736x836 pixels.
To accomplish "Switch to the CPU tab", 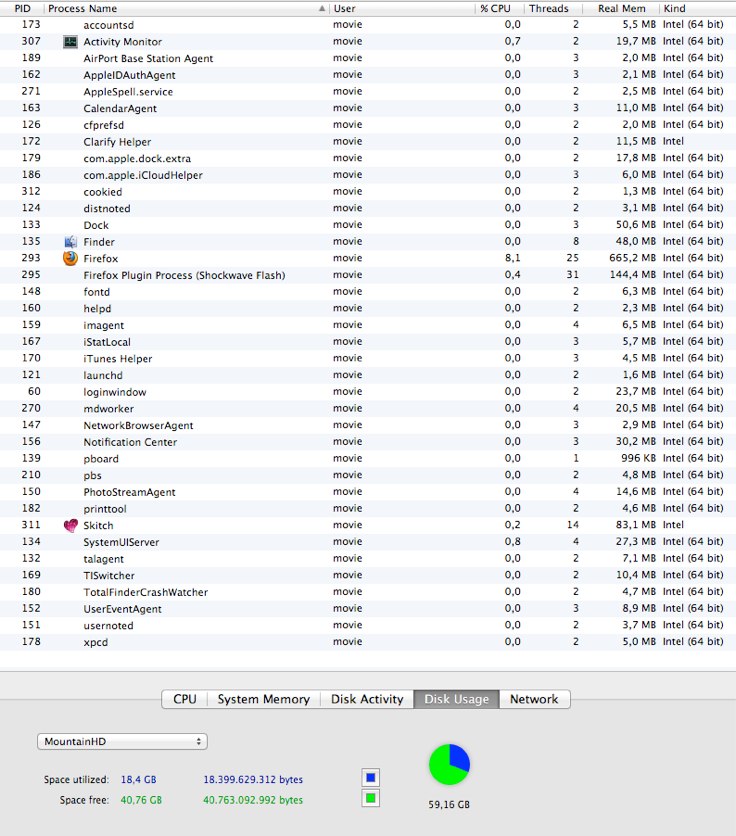I will (185, 699).
